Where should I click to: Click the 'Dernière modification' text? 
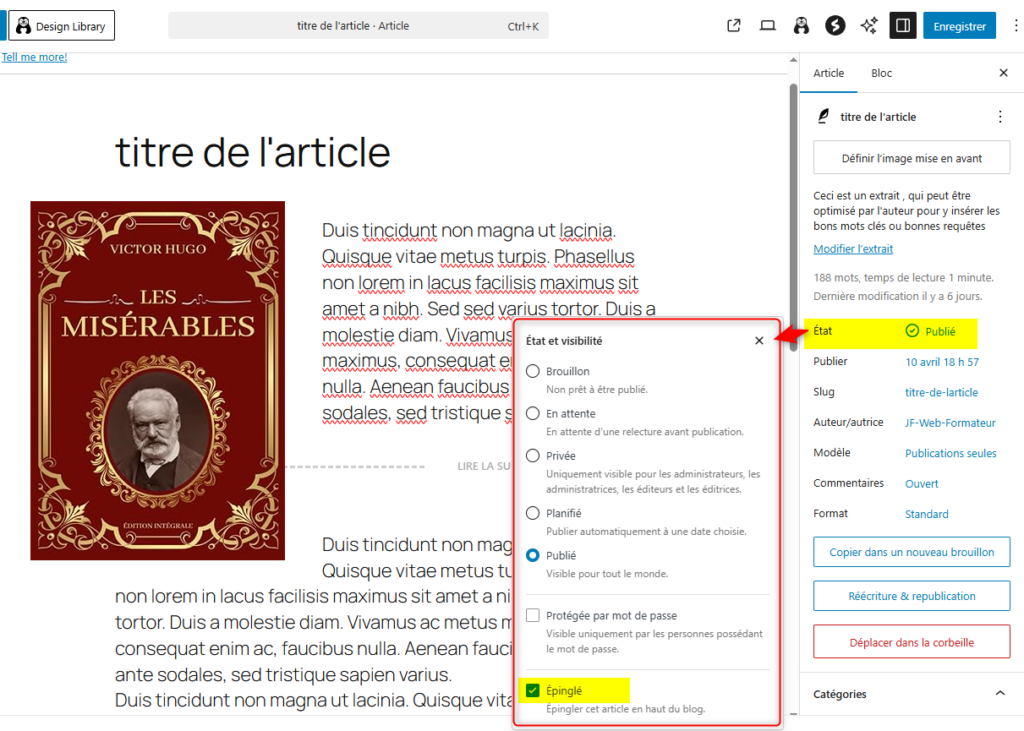coord(897,297)
